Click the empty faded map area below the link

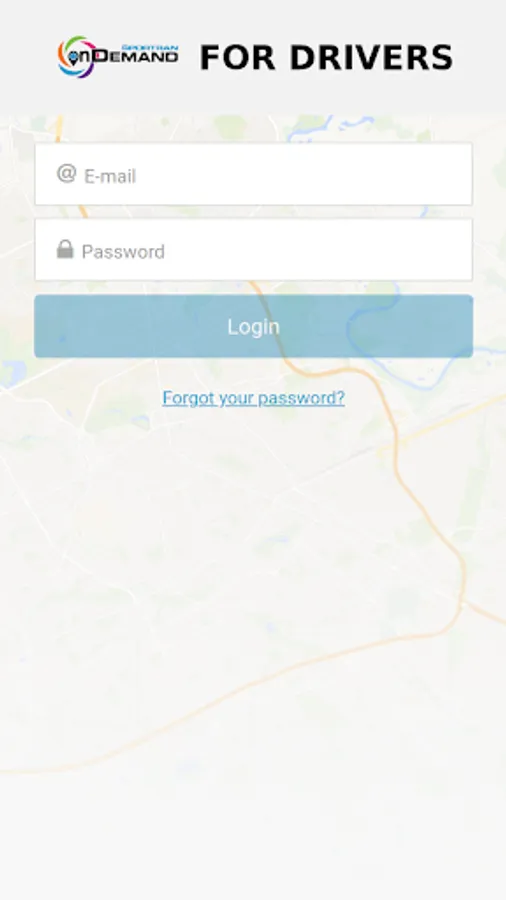[x=252, y=574]
